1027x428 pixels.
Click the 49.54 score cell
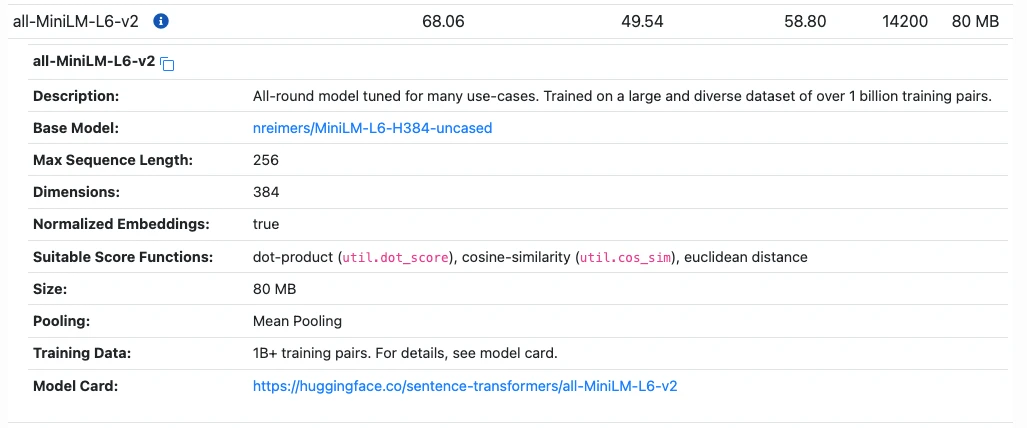(x=642, y=22)
